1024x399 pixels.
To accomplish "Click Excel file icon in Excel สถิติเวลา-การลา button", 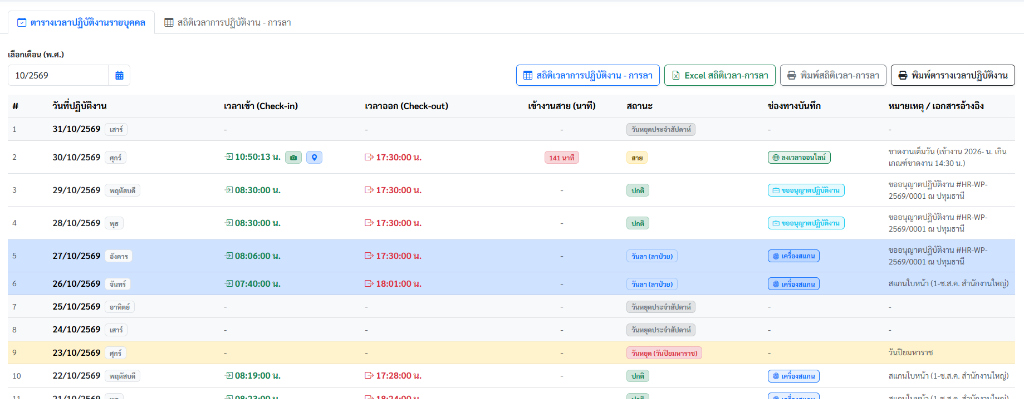I will tap(676, 76).
